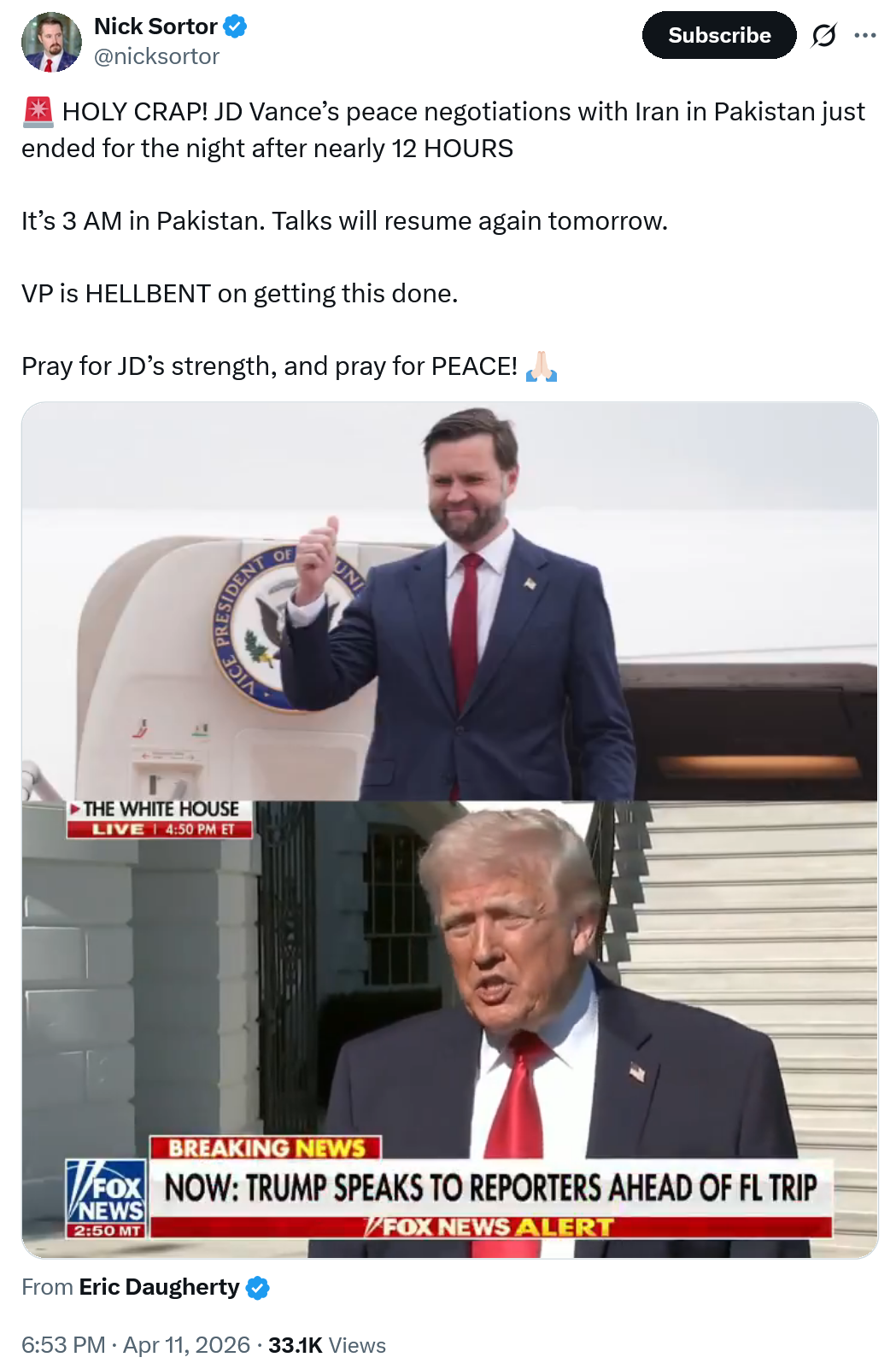Click the red siren emoji in post
896x1369 pixels.
pos(38,112)
